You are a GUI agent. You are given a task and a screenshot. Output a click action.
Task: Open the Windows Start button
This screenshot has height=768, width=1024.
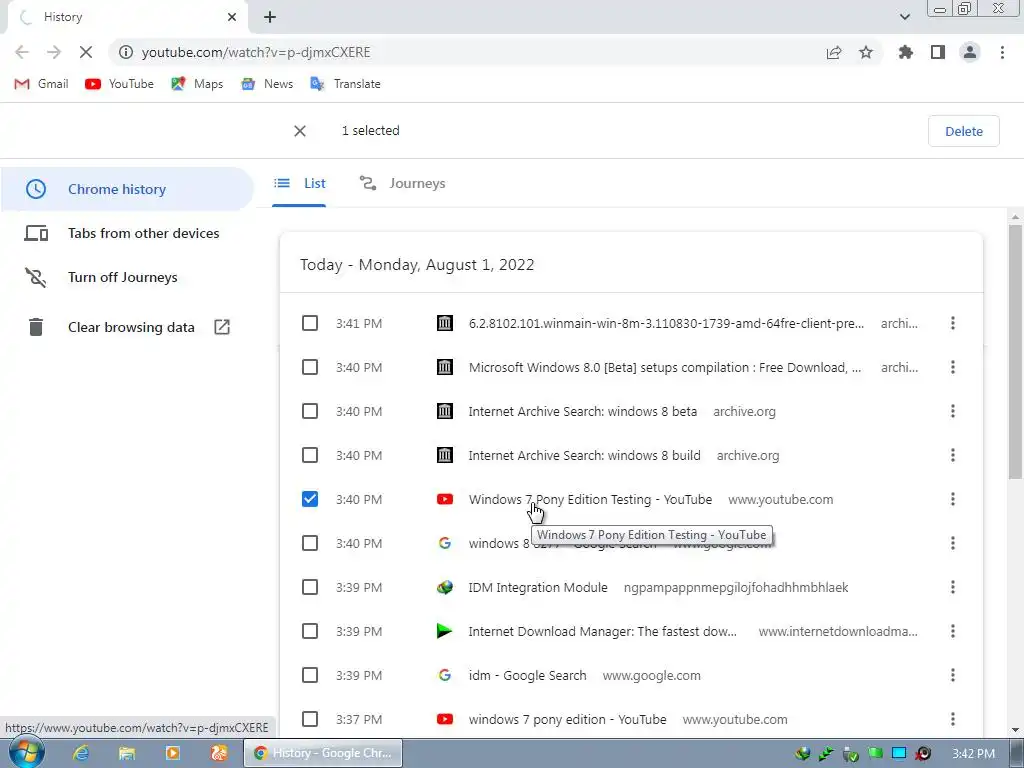[x=26, y=753]
